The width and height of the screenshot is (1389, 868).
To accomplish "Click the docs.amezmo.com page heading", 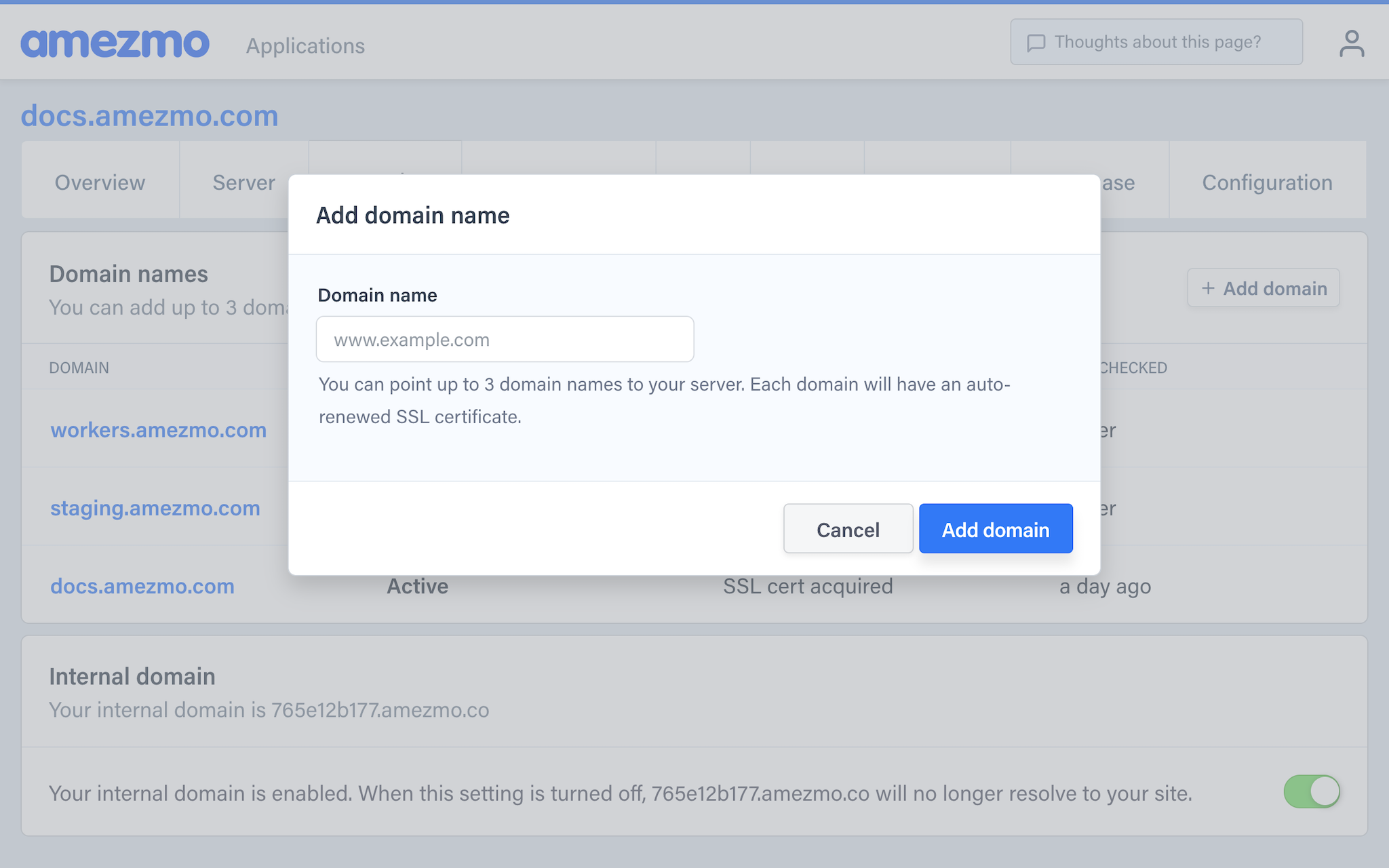I will 149,116.
